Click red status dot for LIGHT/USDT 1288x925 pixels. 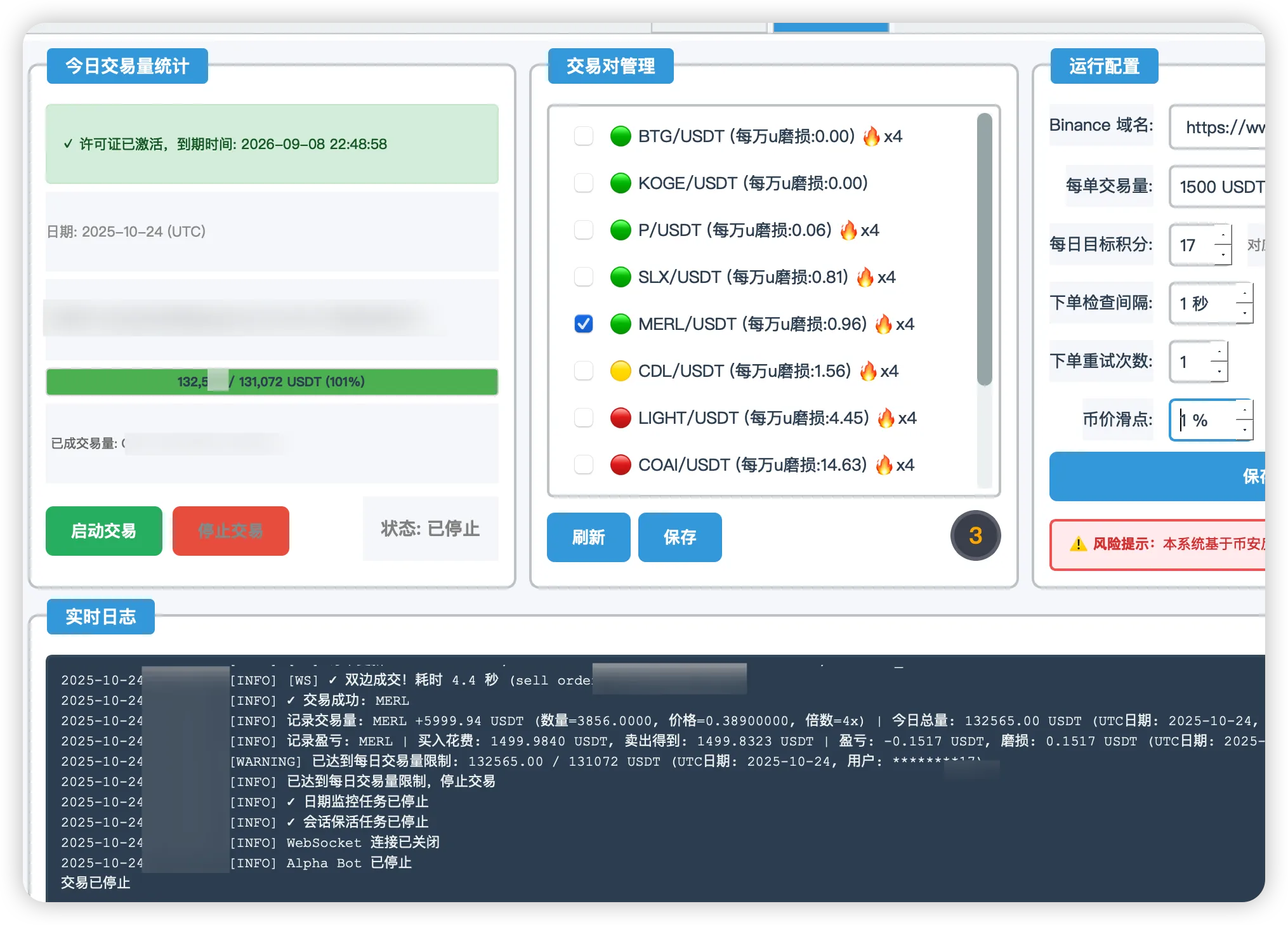[x=620, y=417]
